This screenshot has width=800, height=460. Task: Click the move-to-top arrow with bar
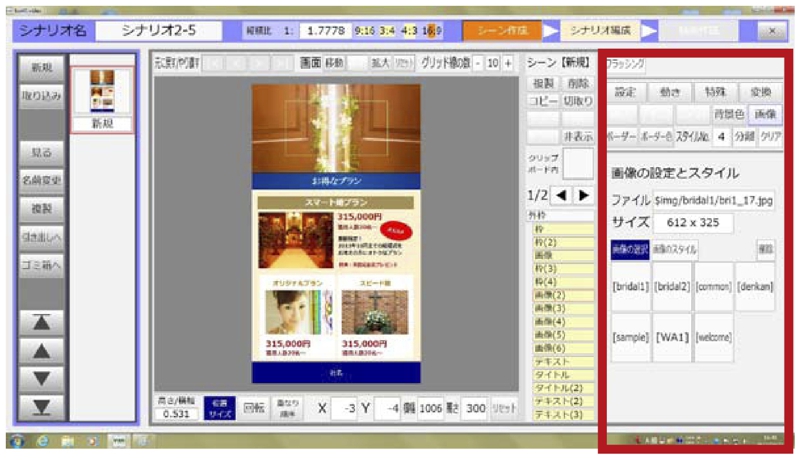click(41, 322)
